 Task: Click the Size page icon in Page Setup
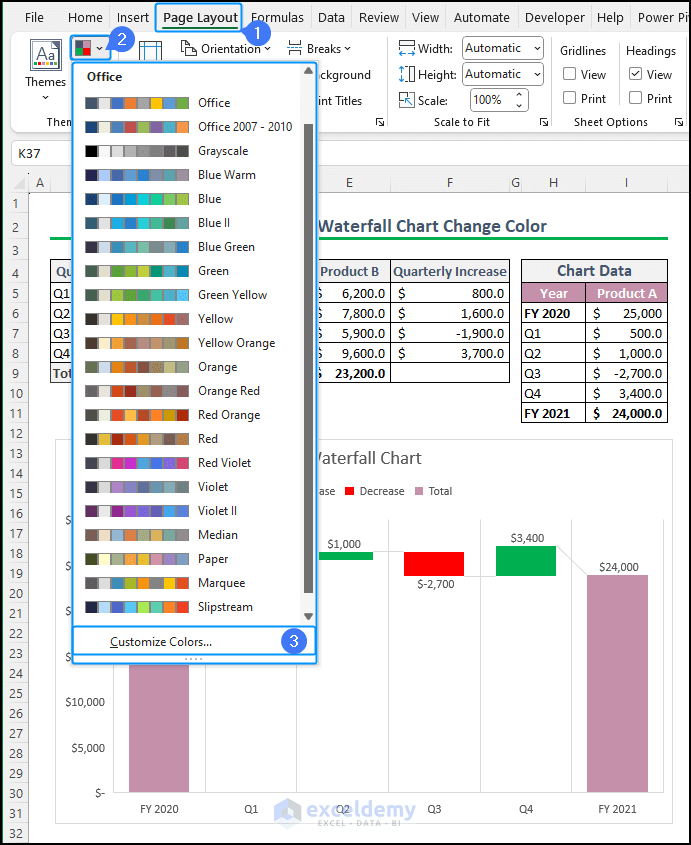(150, 51)
